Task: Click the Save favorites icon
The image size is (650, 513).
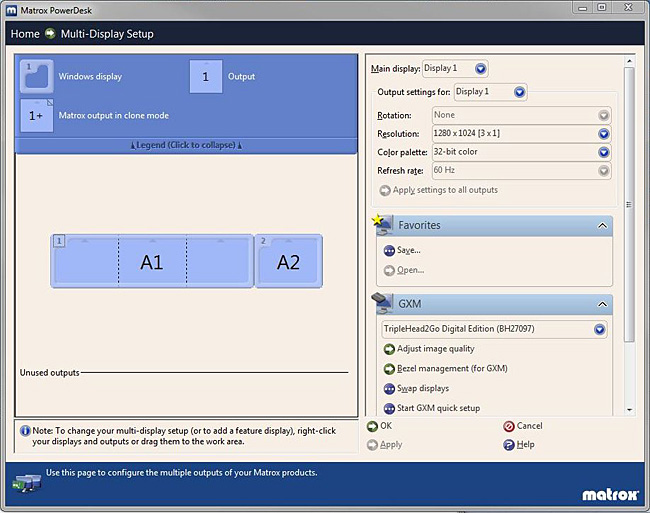Action: point(389,250)
